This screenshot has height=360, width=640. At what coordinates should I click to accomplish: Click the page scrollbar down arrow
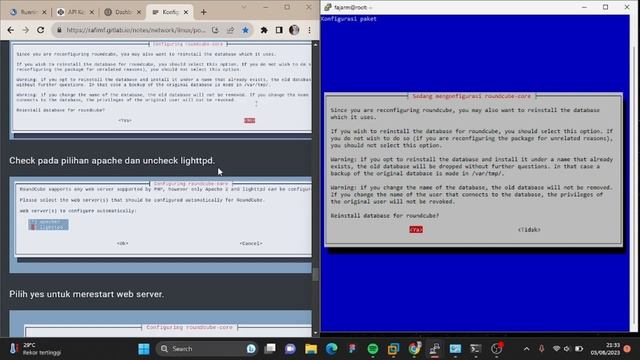point(315,333)
